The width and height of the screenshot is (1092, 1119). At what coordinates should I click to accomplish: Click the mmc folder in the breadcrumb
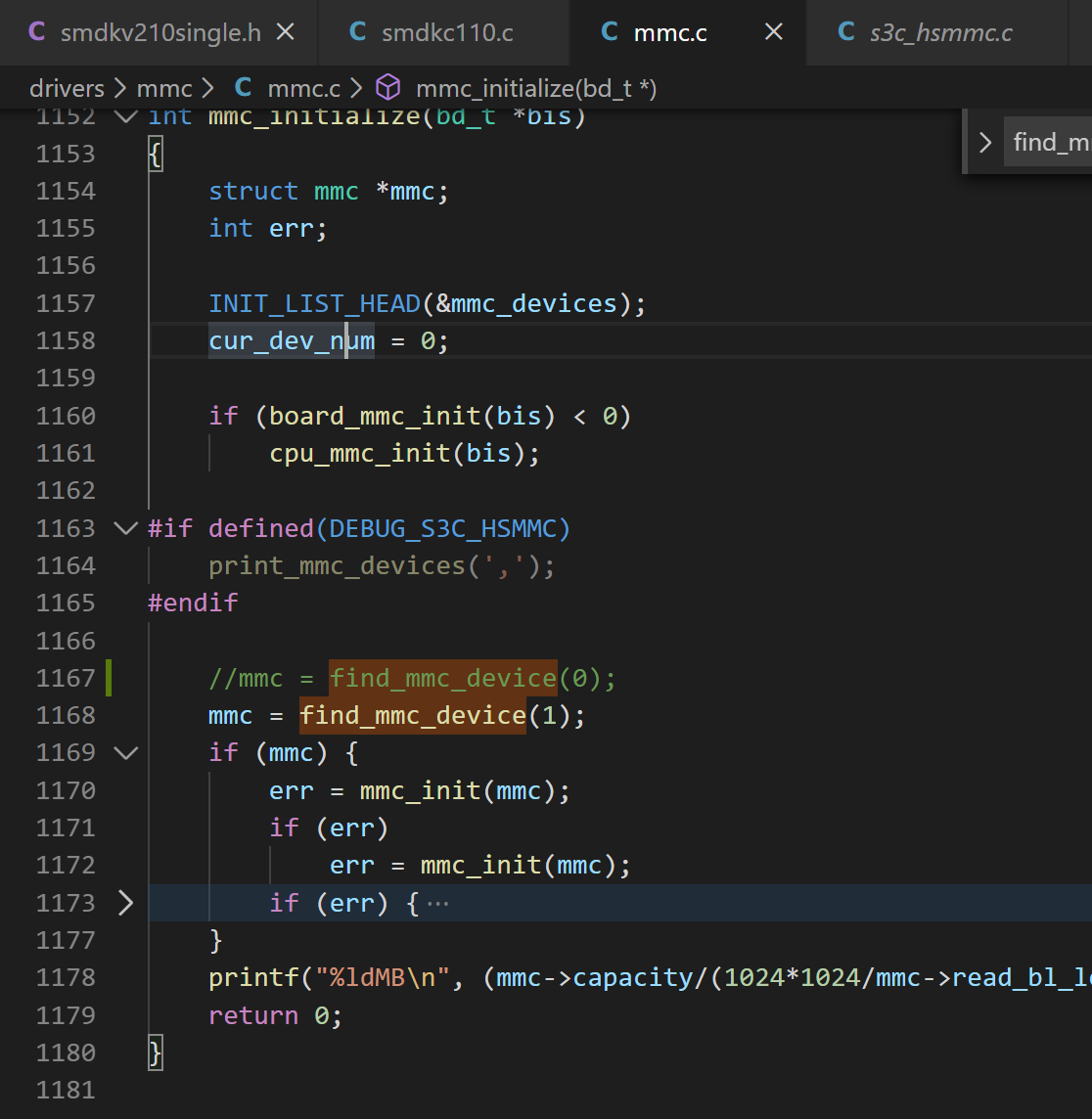[164, 89]
